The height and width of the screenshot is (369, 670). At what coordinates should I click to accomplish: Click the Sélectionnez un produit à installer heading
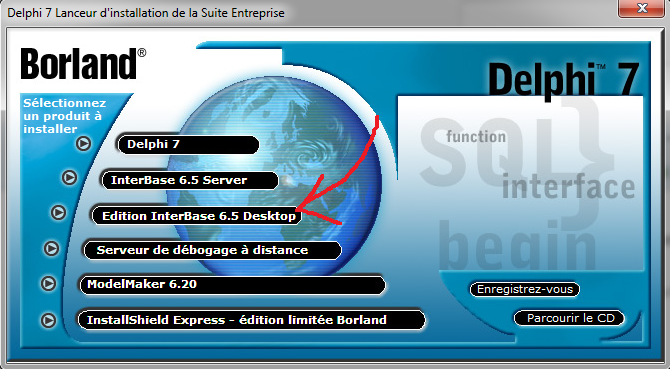coord(65,116)
